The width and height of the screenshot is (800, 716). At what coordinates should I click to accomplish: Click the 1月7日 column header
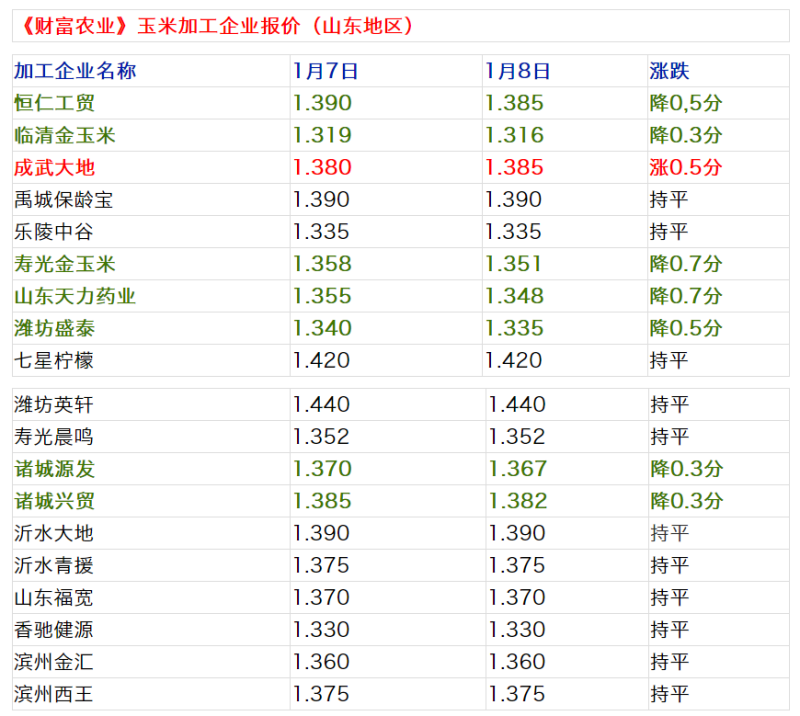click(326, 71)
